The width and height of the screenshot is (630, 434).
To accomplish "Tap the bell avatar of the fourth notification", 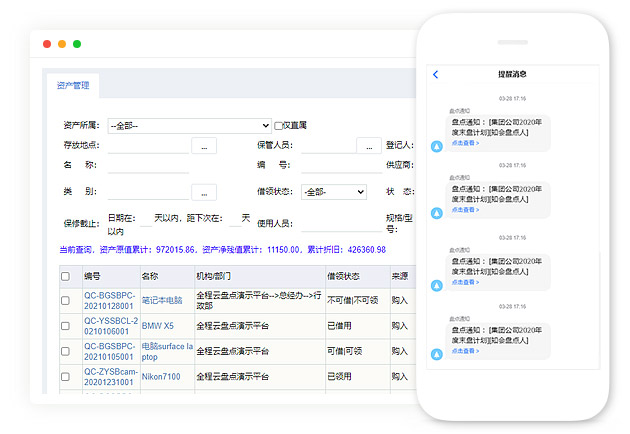I will click(x=437, y=354).
